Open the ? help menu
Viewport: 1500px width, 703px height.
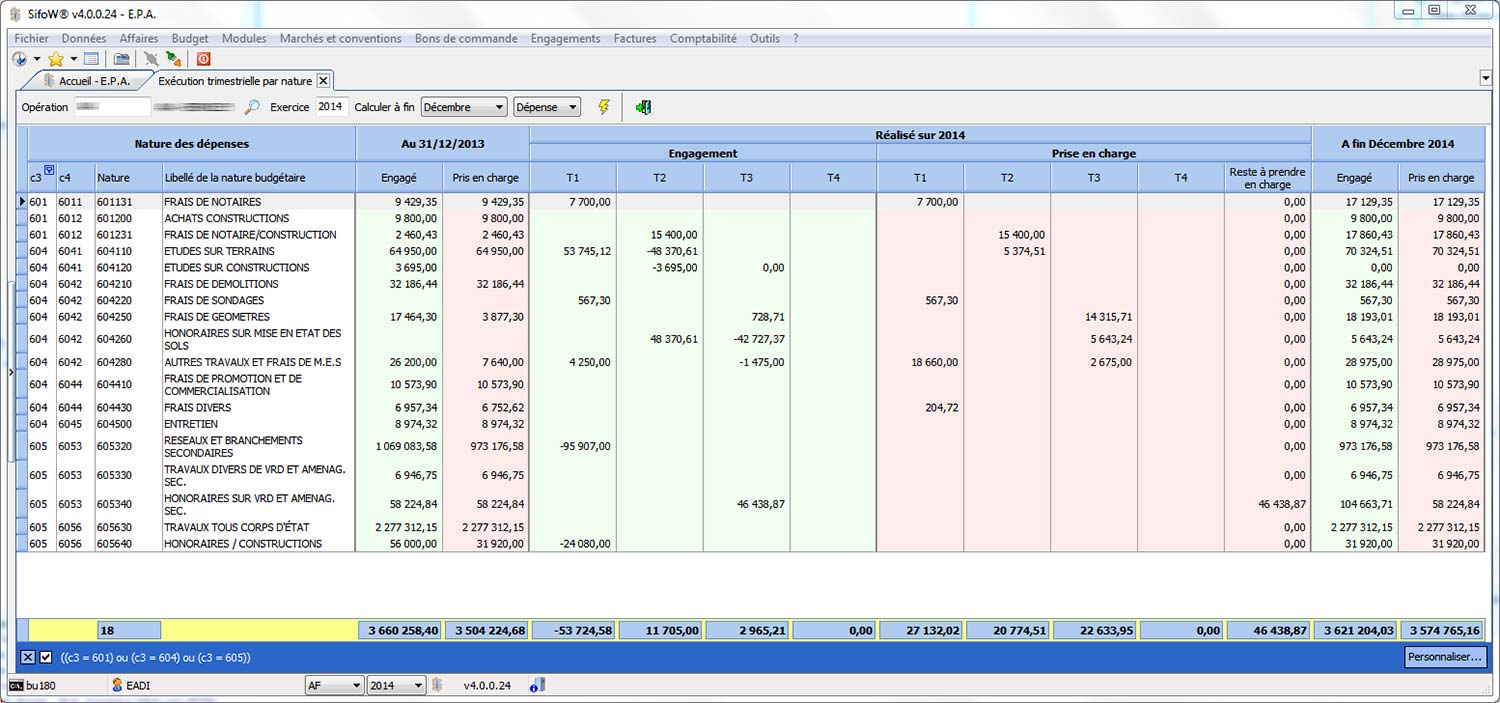[x=796, y=38]
